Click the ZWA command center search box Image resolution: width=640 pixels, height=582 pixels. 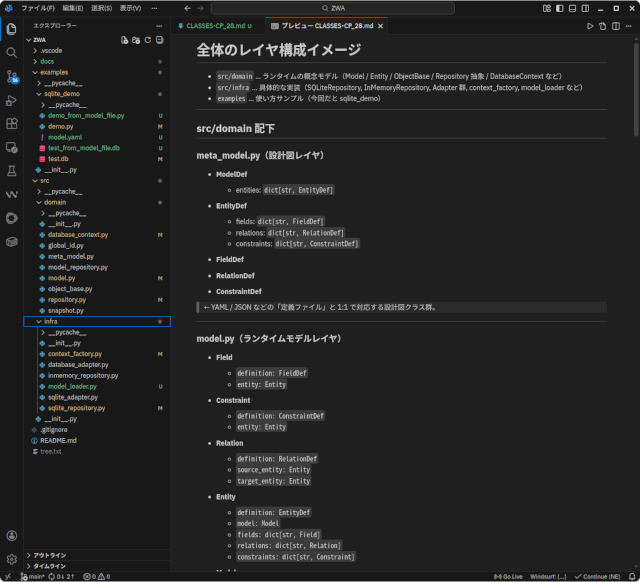[322, 8]
